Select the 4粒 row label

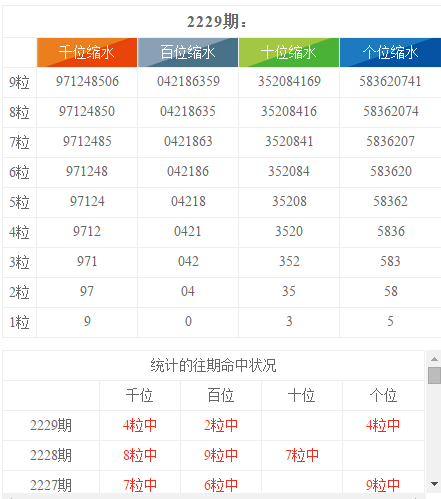point(19,232)
